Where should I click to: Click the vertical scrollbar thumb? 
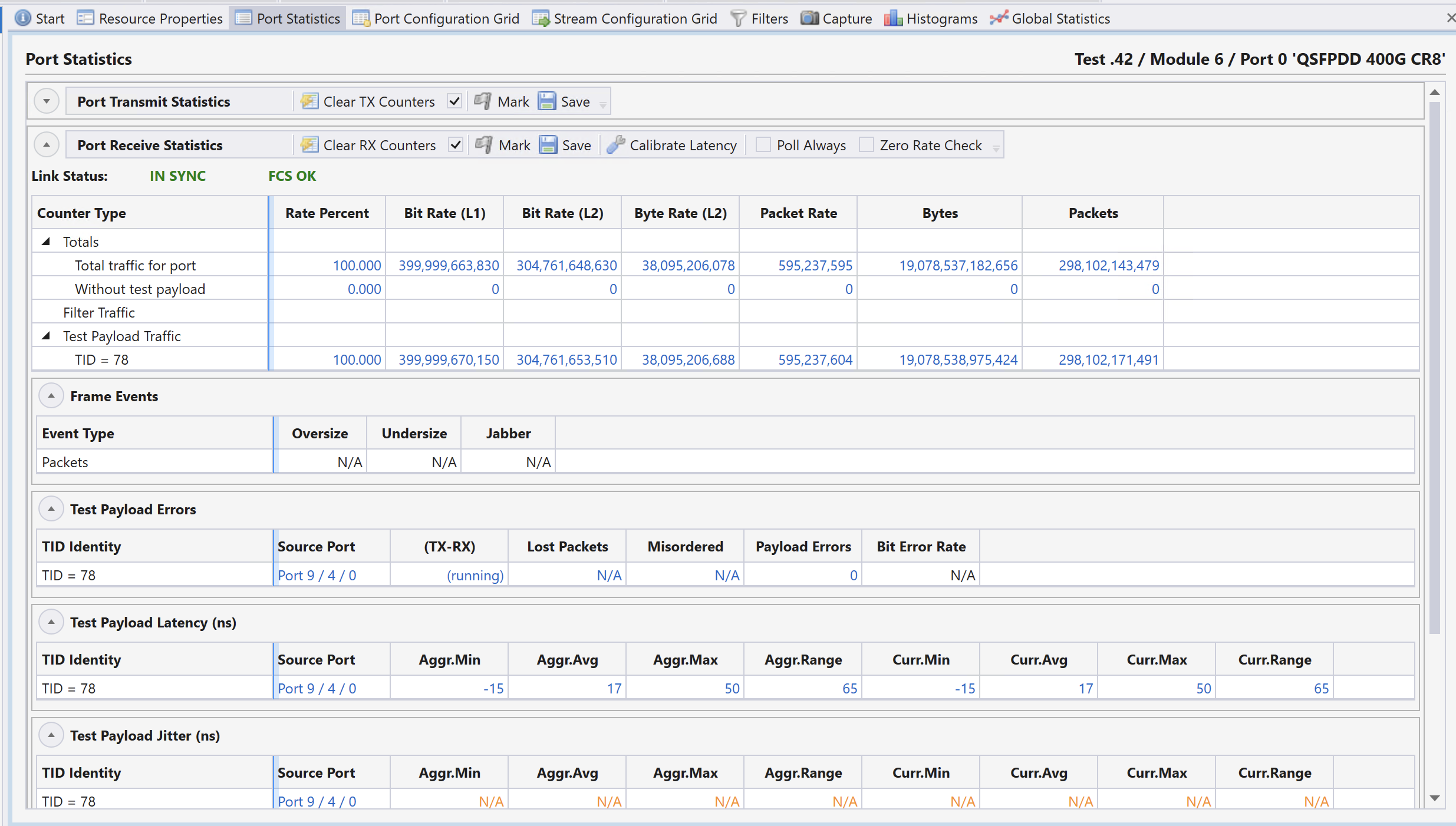pos(1435,368)
